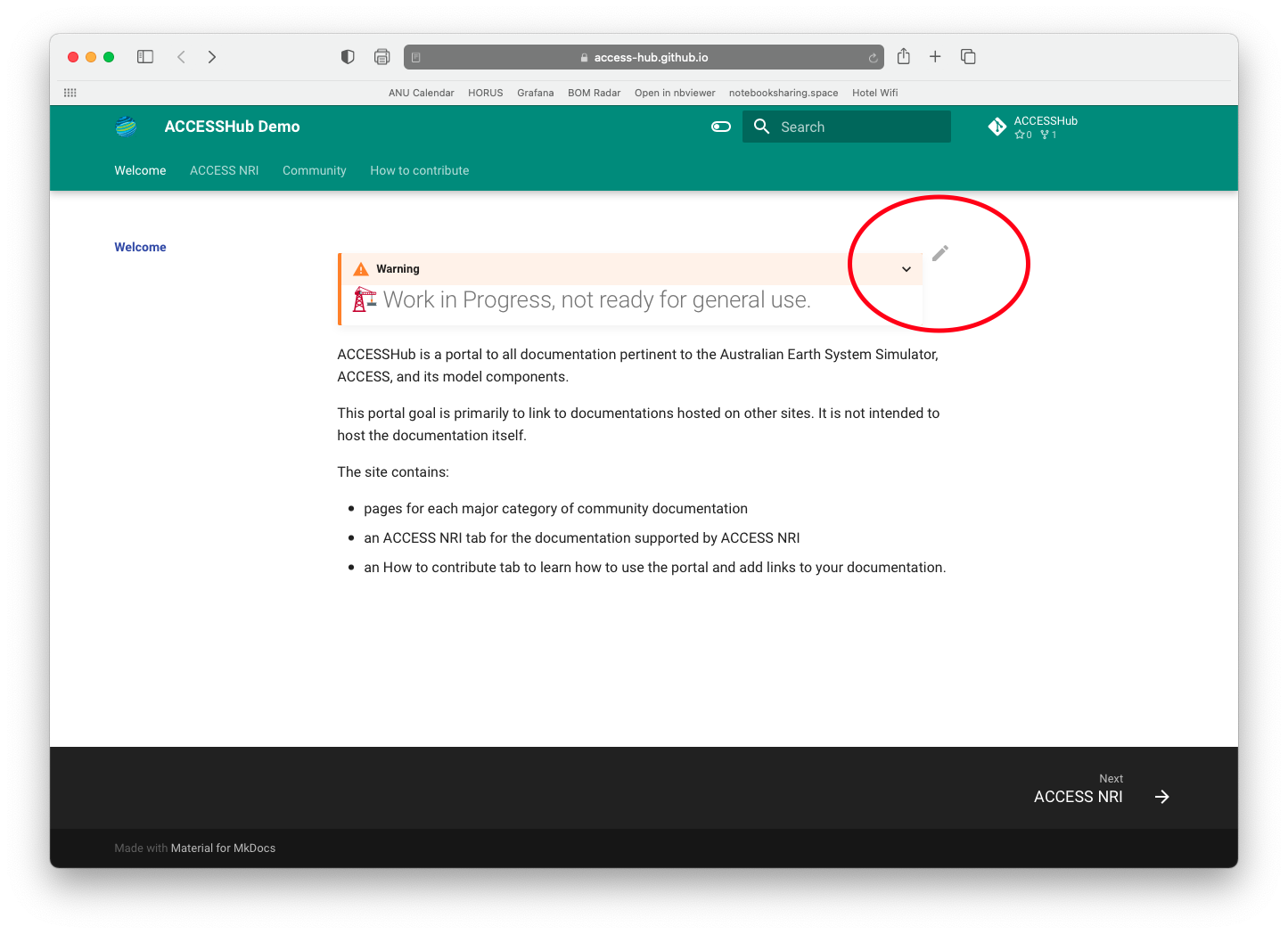Switch to dark mode with the header toggle
Screen dimensions: 1288x934
pos(720,127)
